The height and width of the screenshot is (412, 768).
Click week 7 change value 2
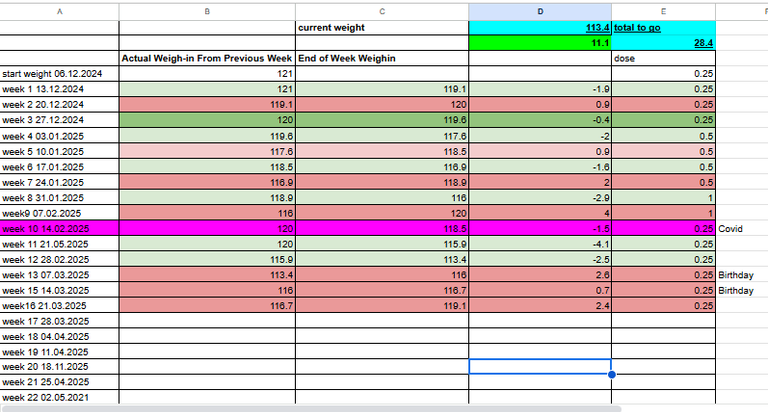click(x=540, y=182)
